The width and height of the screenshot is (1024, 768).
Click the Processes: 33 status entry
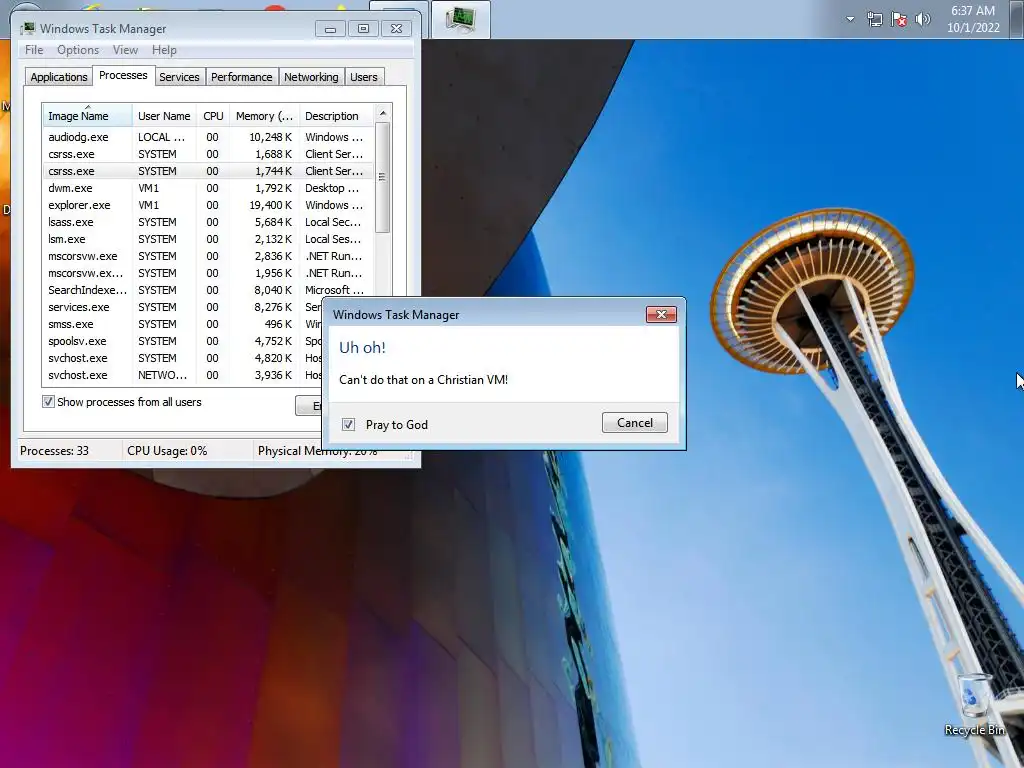click(54, 451)
